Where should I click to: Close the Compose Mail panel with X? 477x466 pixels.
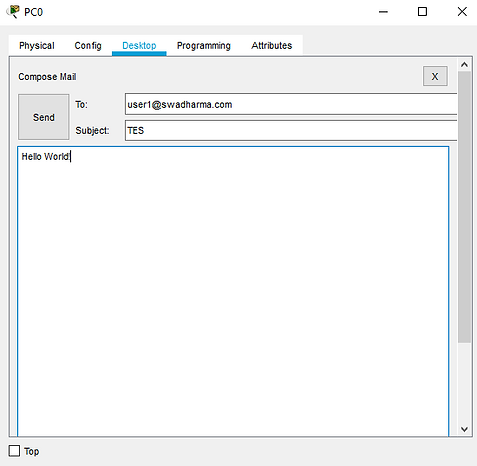pyautogui.click(x=435, y=76)
